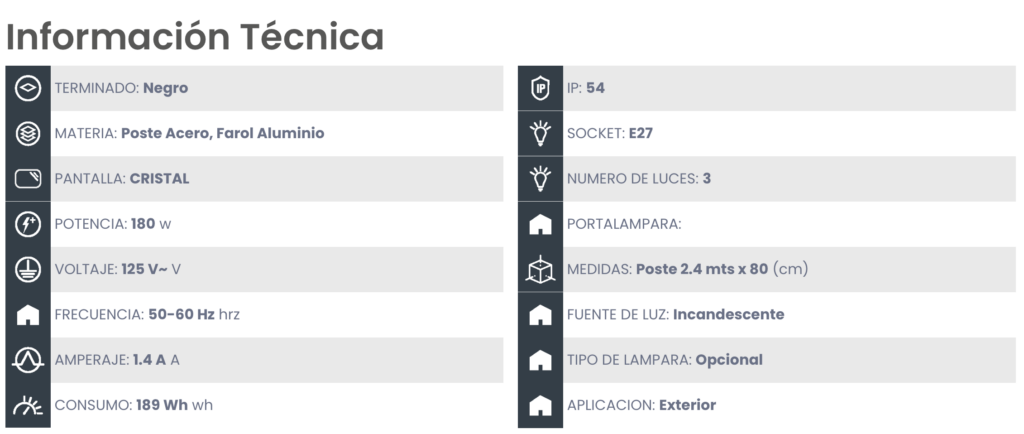Click the house icon beside FRECUENCIA
This screenshot has width=1024, height=434.
pyautogui.click(x=27, y=315)
